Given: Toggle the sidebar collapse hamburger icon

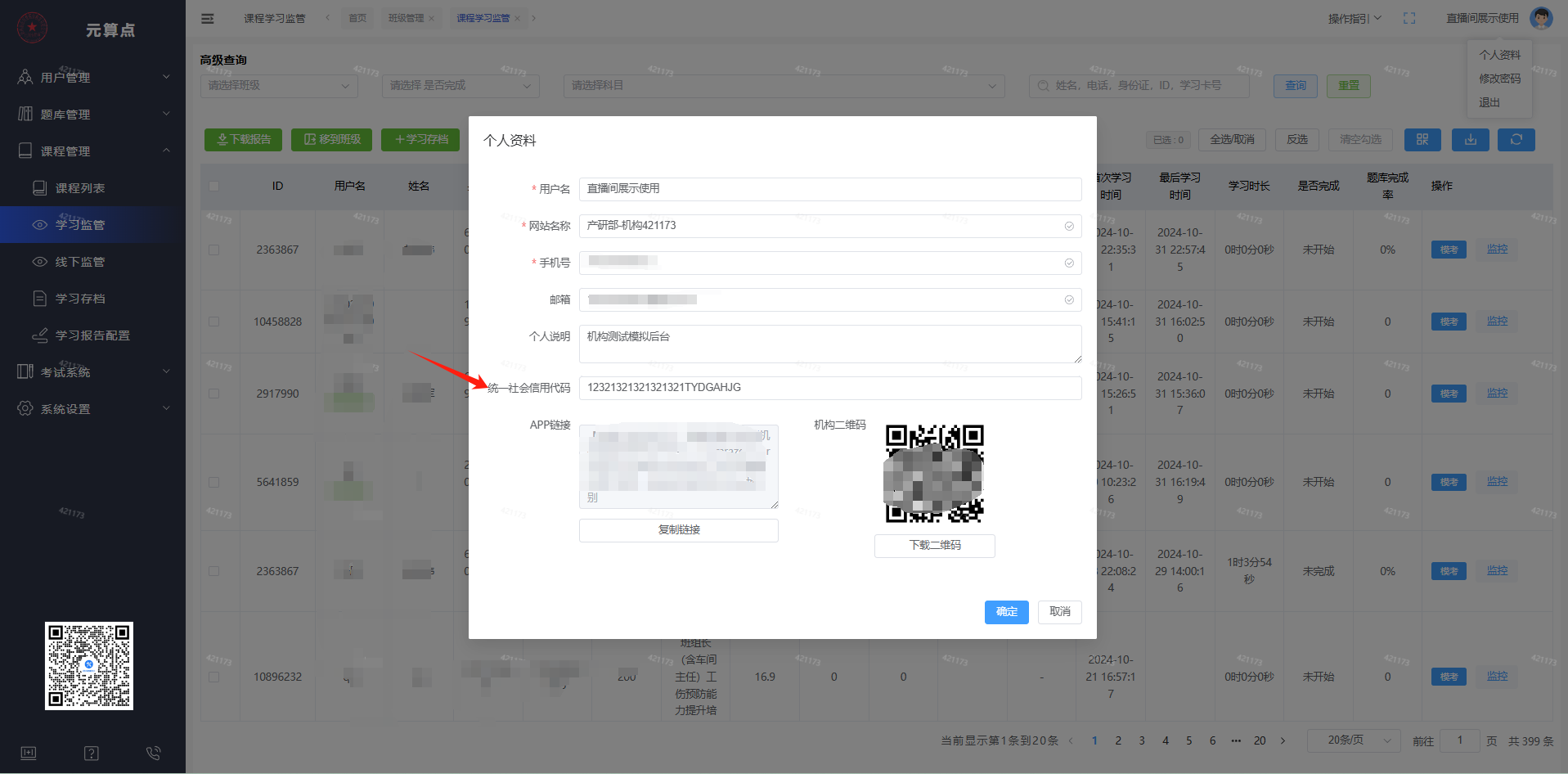Looking at the screenshot, I should point(208,18).
